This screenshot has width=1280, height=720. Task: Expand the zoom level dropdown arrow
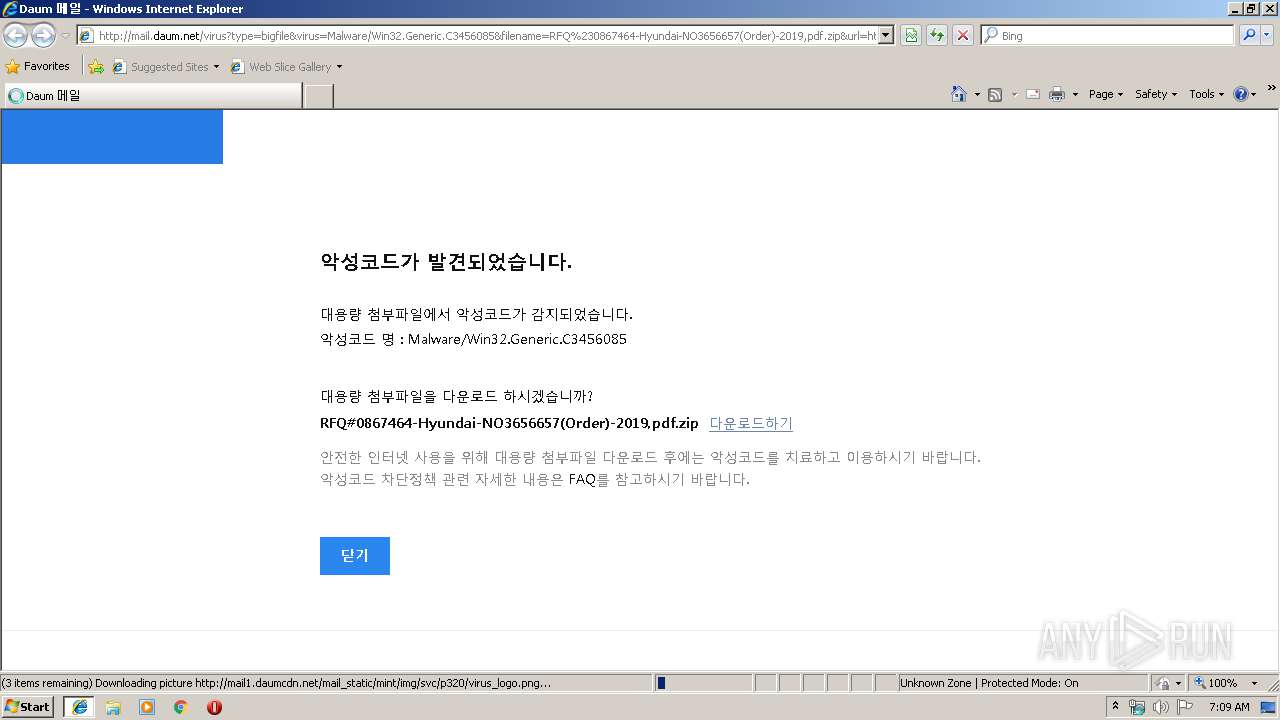pos(1254,683)
